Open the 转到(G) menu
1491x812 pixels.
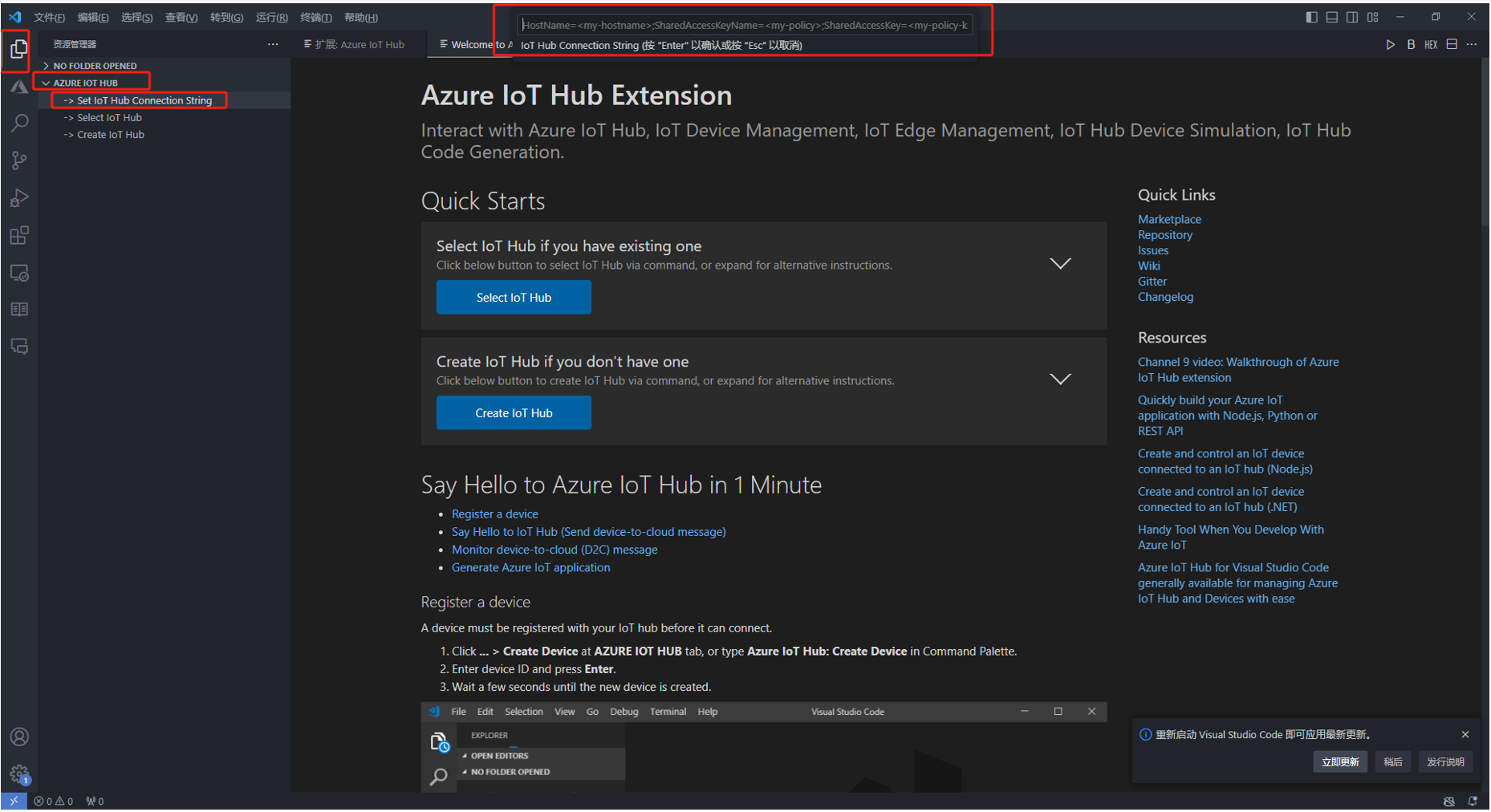226,18
